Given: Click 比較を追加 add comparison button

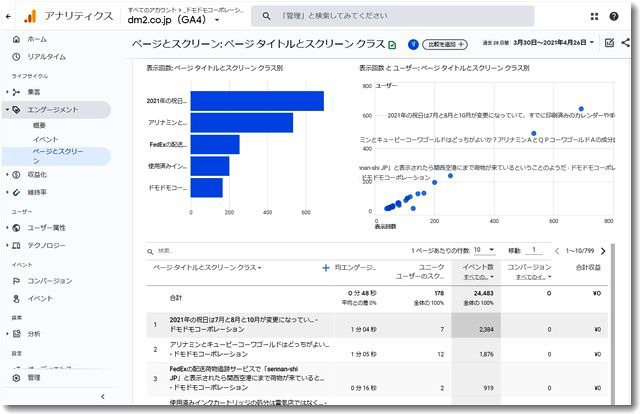Looking at the screenshot, I should pos(445,45).
